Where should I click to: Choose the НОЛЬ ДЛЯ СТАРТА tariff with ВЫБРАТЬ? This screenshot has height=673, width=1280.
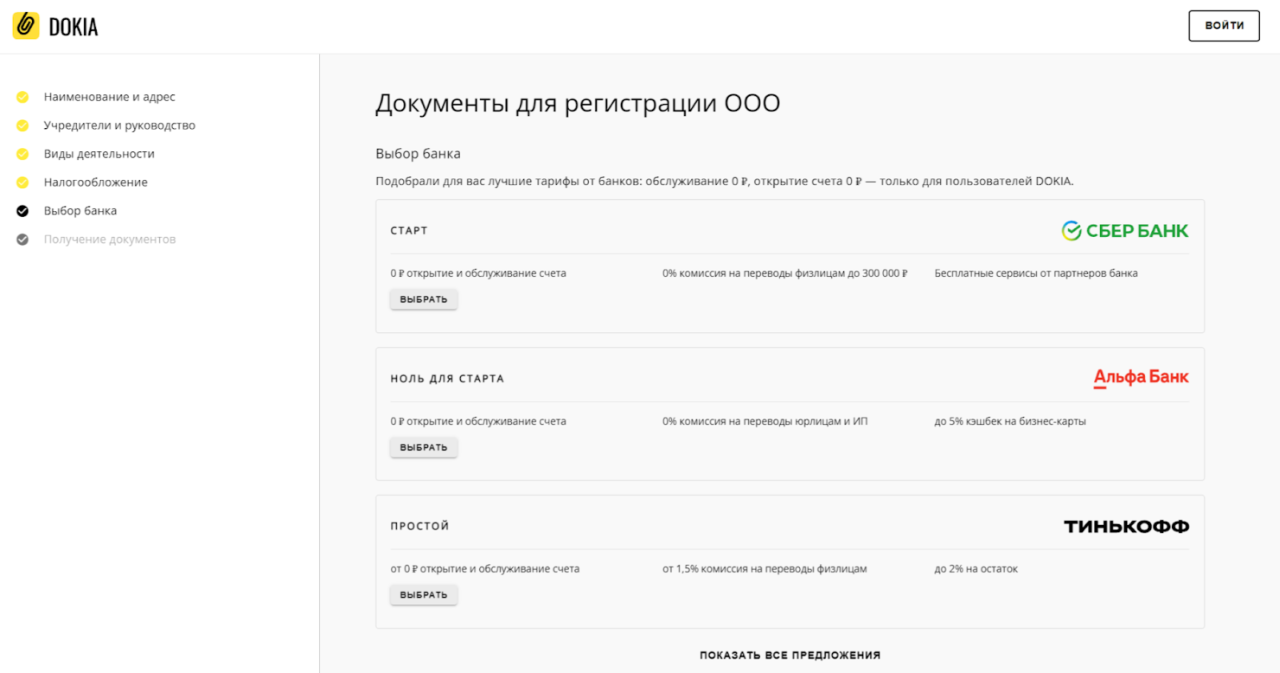[x=424, y=447]
